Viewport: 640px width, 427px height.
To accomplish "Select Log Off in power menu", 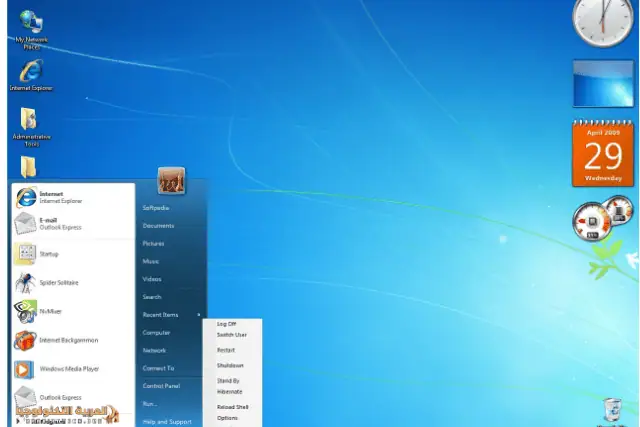I will click(227, 324).
